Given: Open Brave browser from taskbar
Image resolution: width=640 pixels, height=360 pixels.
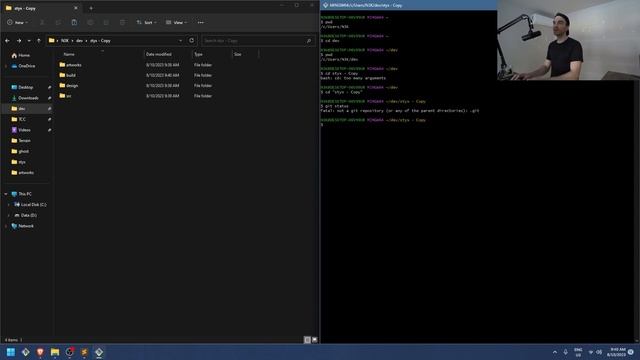Looking at the screenshot, I should point(40,352).
